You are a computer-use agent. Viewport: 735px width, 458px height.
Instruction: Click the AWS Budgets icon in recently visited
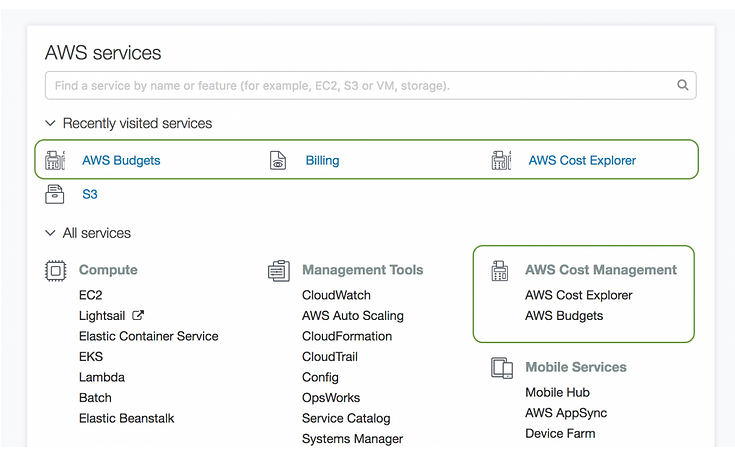(x=55, y=160)
